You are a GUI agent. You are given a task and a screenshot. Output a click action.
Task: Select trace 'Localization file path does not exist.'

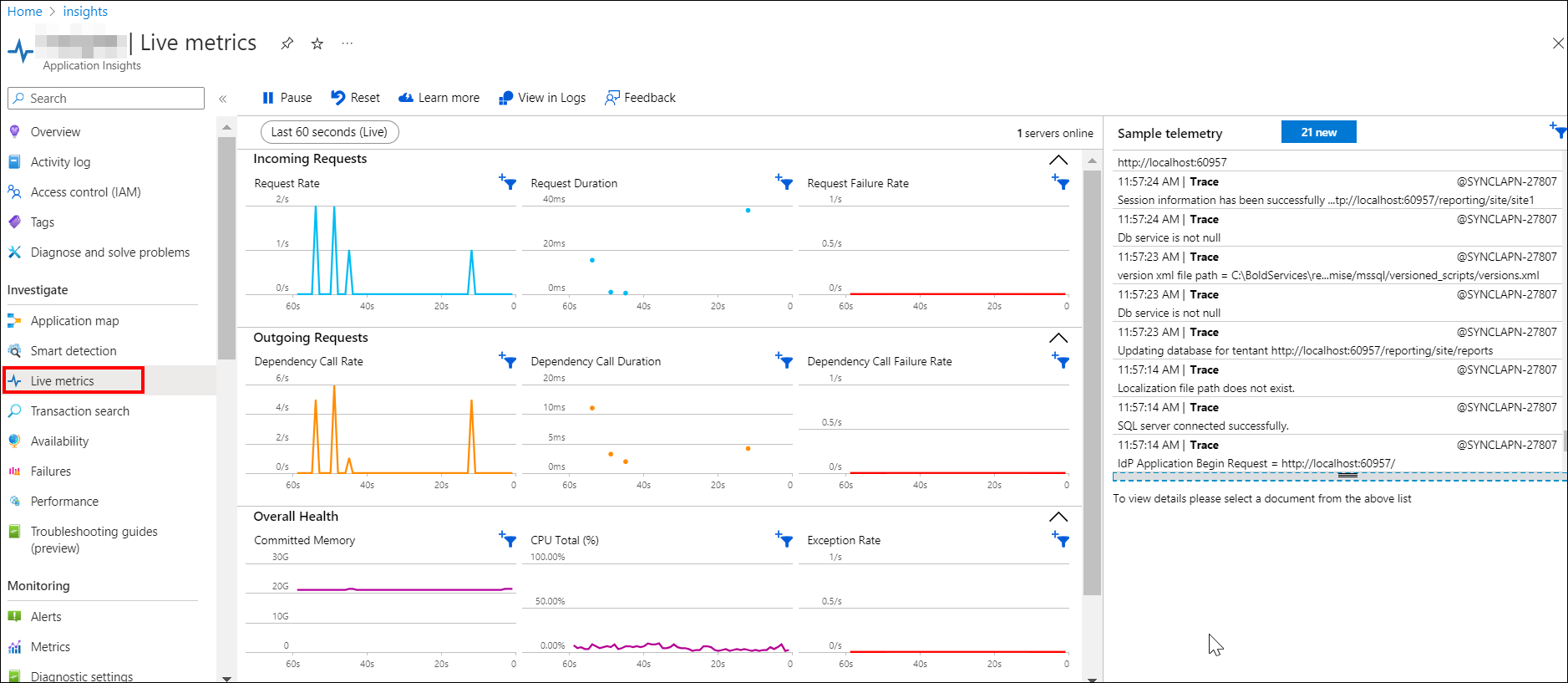click(x=1337, y=379)
